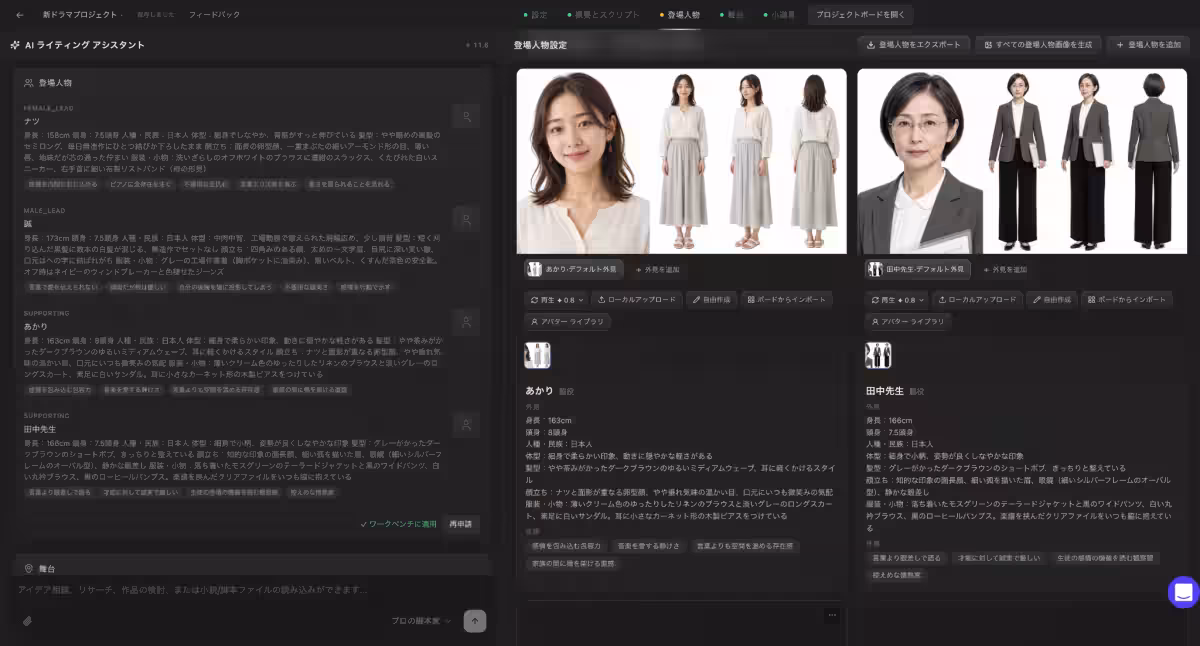Image resolution: width=1200 pixels, height=646 pixels.
Task: Select あかり・デフォルト外見 appearance chip
Action: (574, 269)
